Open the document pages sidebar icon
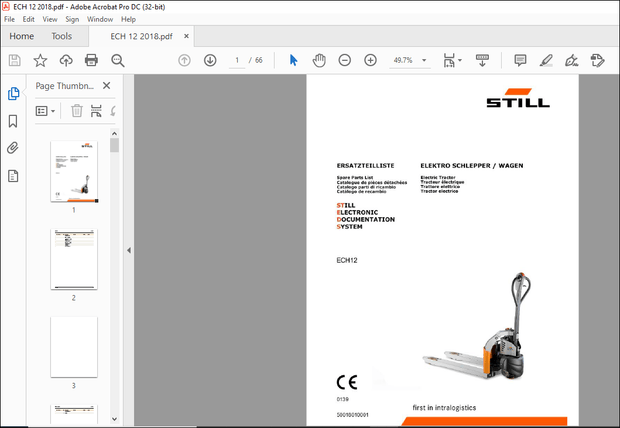The height and width of the screenshot is (428, 620). click(x=13, y=176)
